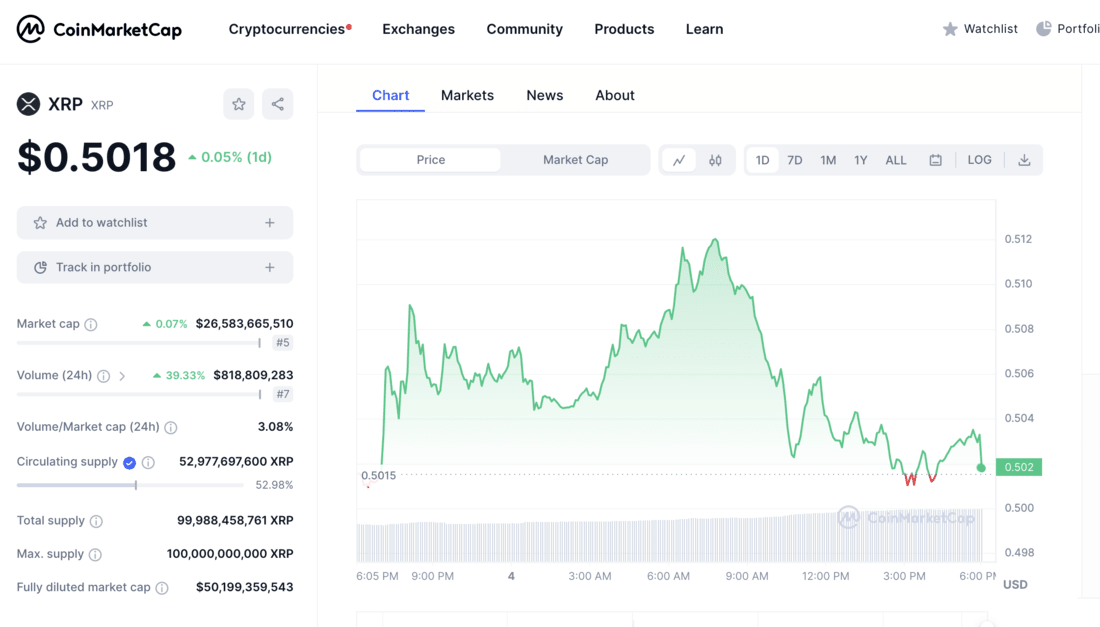Click Track in portfolio button
Screen dimensions: 1100x627
(x=155, y=267)
